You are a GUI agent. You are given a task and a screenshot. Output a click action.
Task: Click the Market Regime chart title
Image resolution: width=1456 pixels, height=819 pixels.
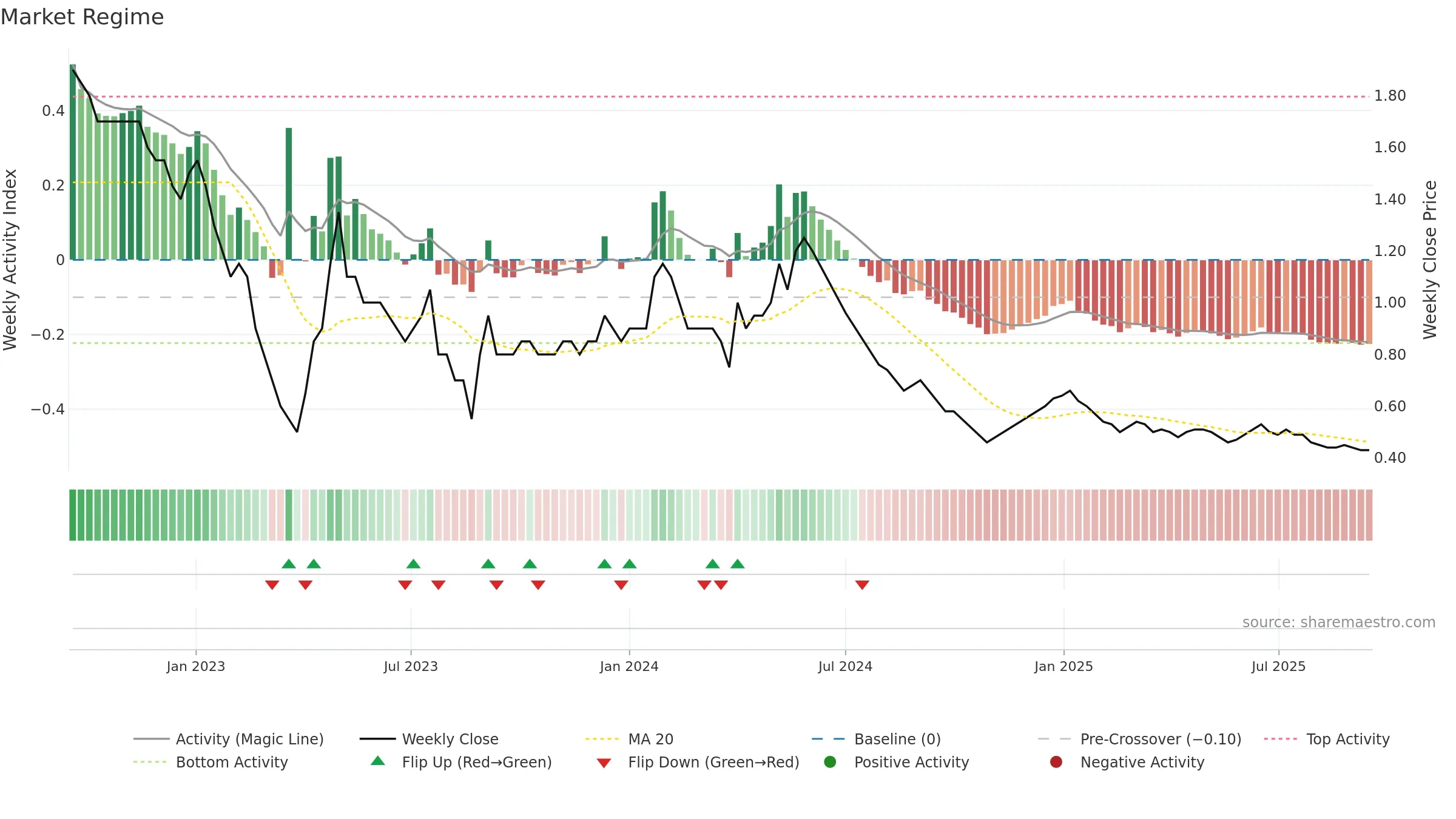[x=82, y=17]
